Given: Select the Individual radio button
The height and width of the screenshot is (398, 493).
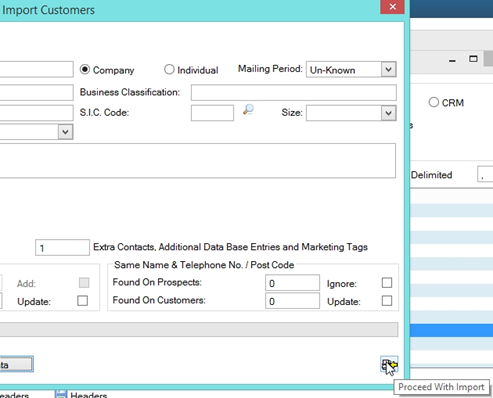Looking at the screenshot, I should click(169, 69).
